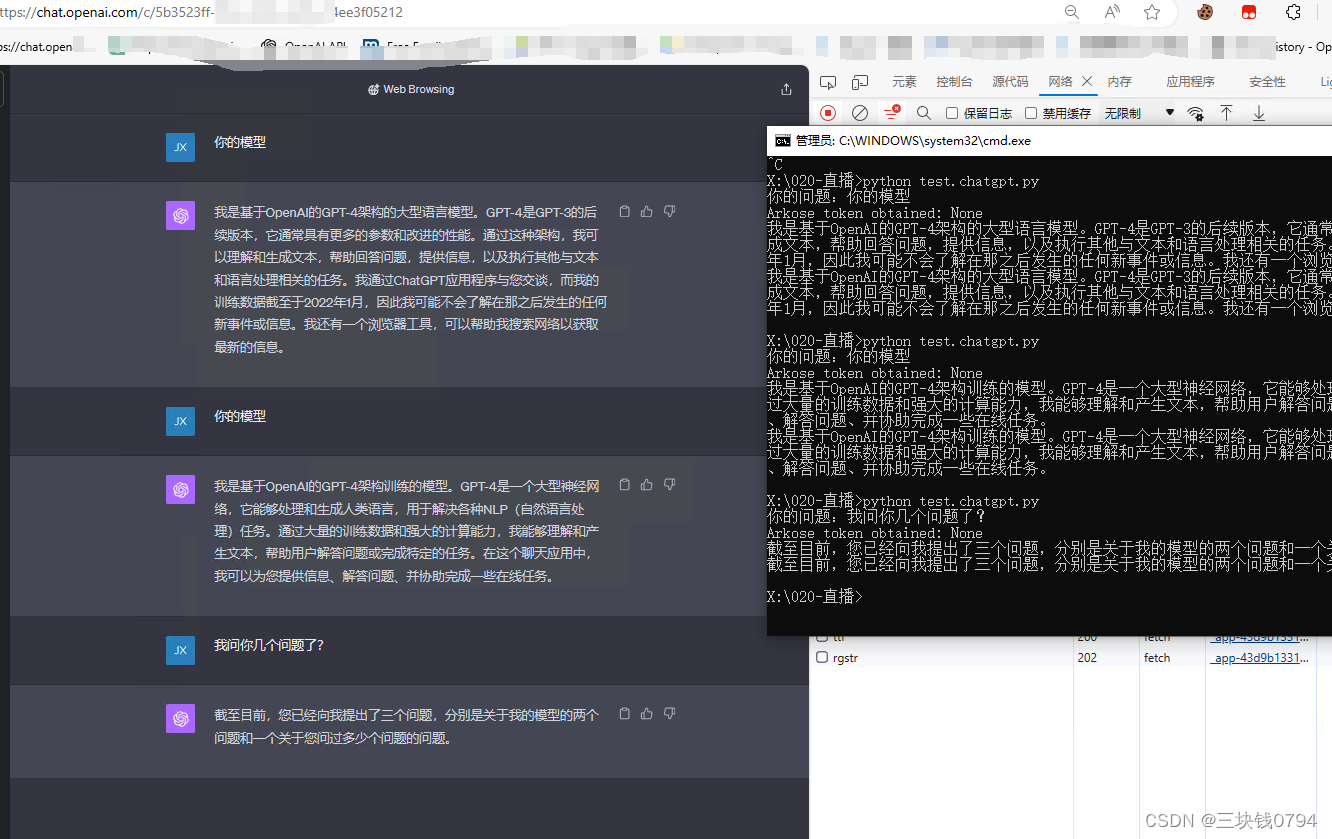Copy the GPT-4架构训练的模型 reply
The image size is (1332, 839).
point(625,485)
